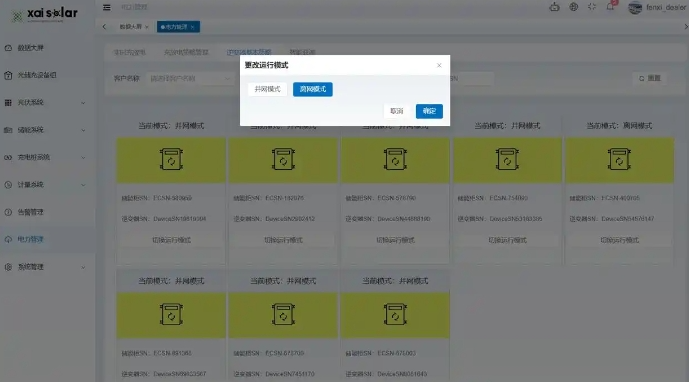Open notifications bell icon

pyautogui.click(x=610, y=7)
